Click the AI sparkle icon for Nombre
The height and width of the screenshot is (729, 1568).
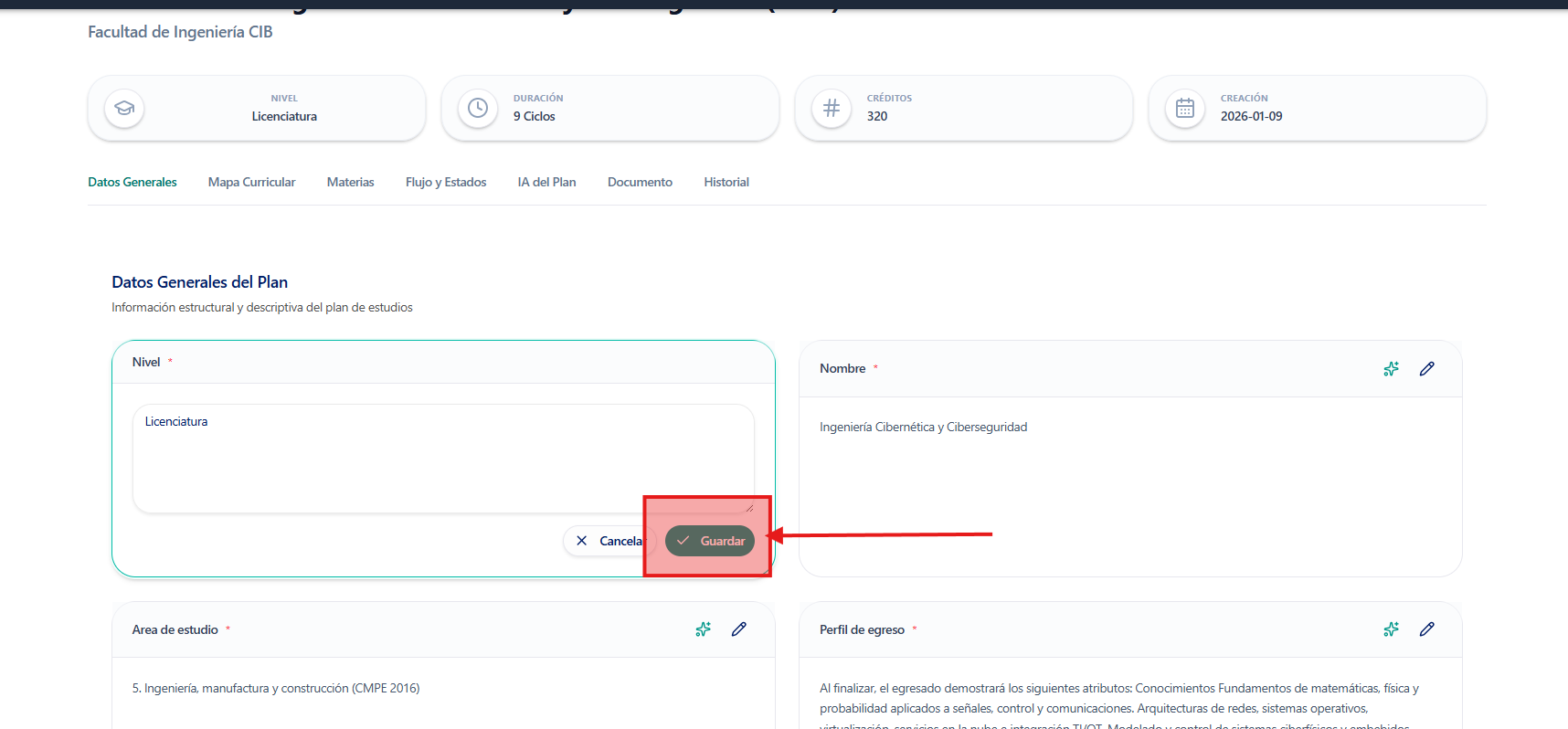pyautogui.click(x=1391, y=369)
